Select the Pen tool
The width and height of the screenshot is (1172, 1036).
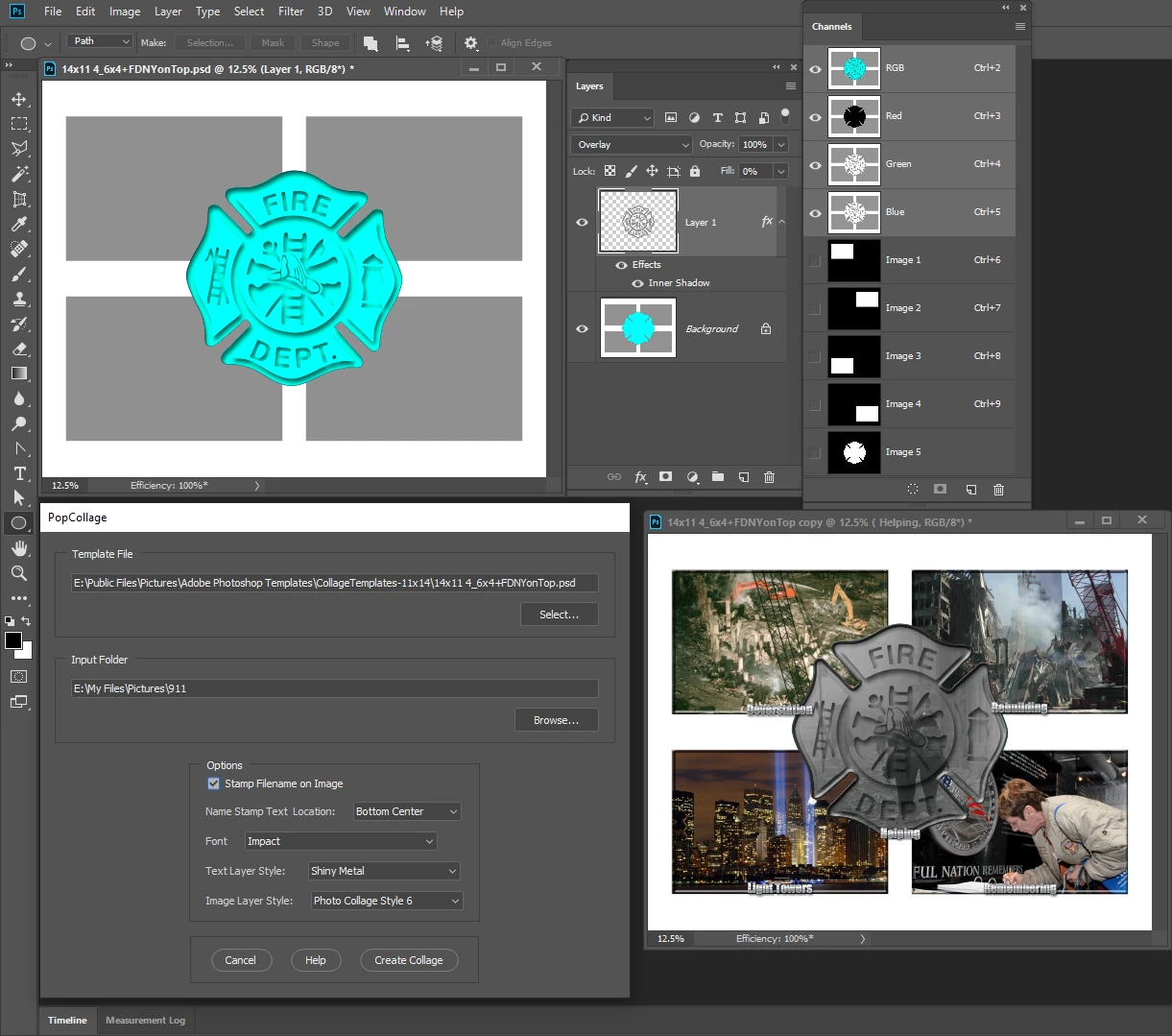point(18,448)
